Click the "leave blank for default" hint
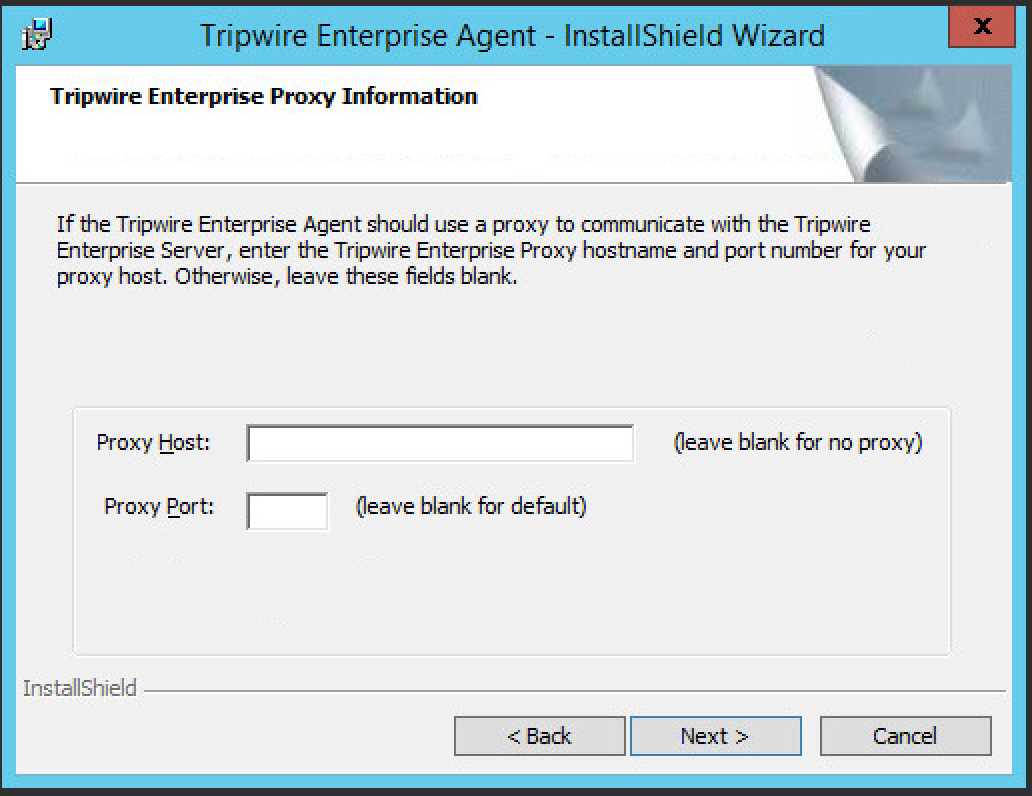The width and height of the screenshot is (1032, 796). coord(471,506)
